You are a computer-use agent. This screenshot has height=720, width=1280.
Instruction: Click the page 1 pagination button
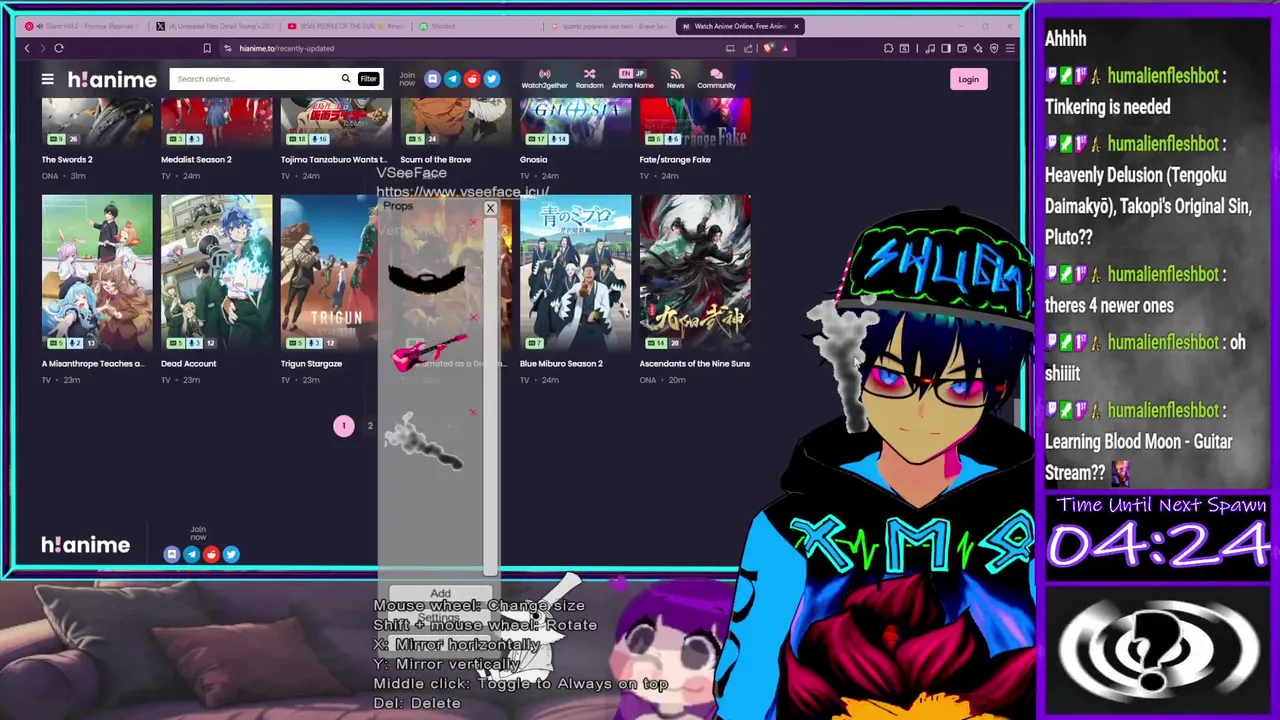[x=343, y=426]
